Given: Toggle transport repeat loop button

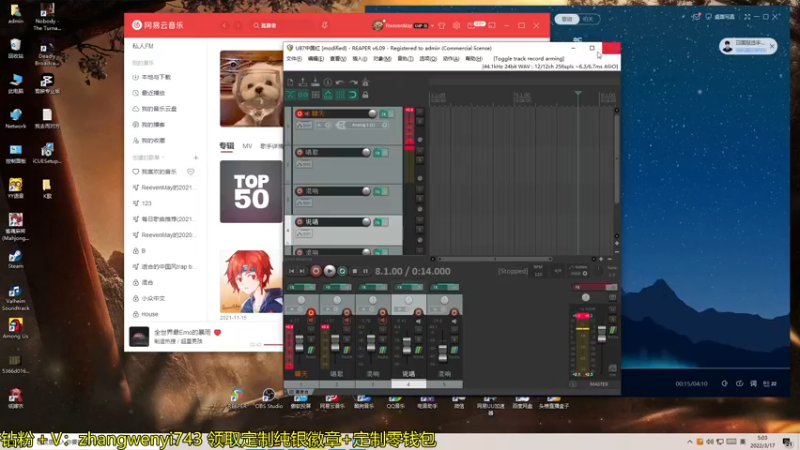Looking at the screenshot, I should pos(342,271).
